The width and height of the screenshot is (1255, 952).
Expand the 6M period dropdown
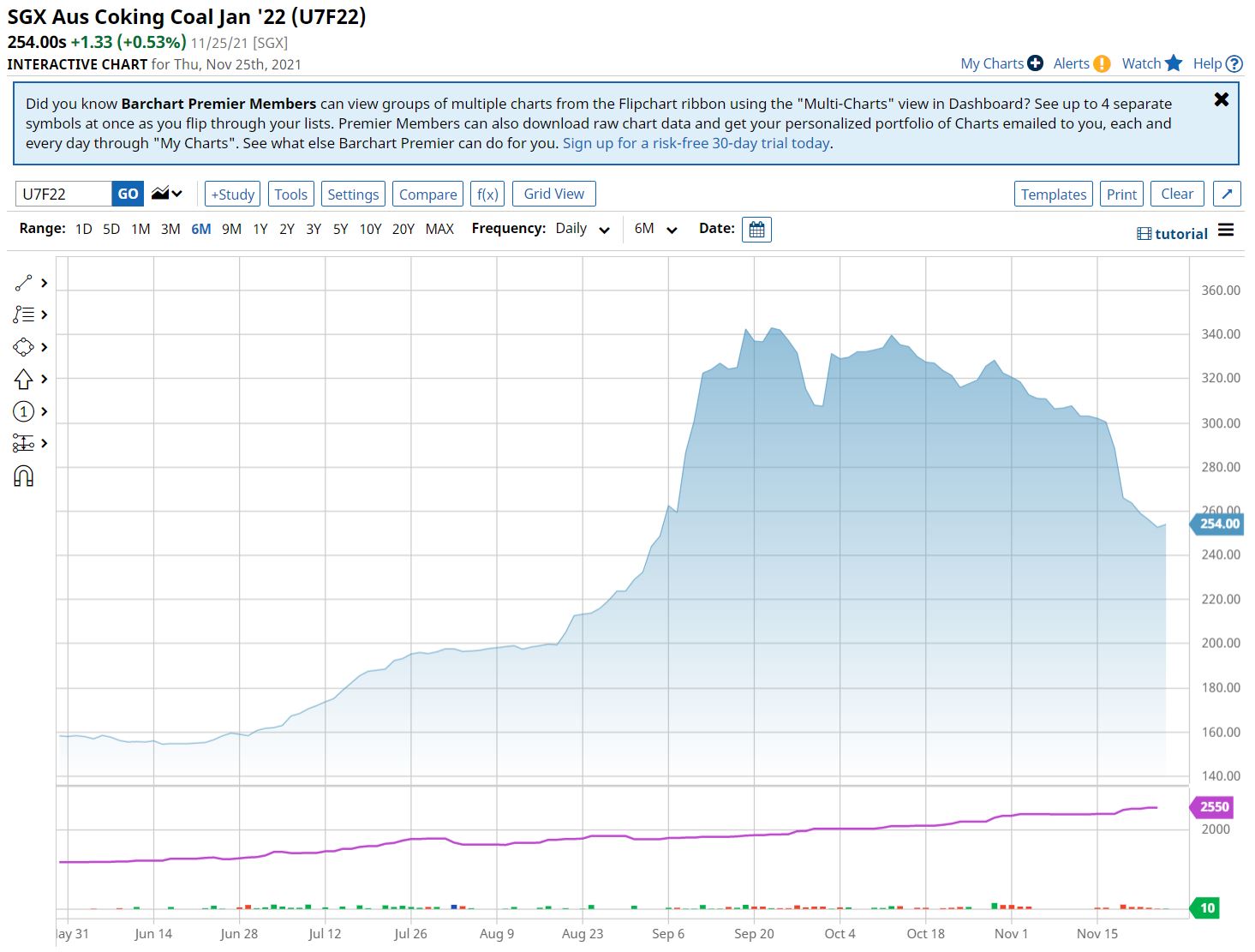[x=656, y=230]
